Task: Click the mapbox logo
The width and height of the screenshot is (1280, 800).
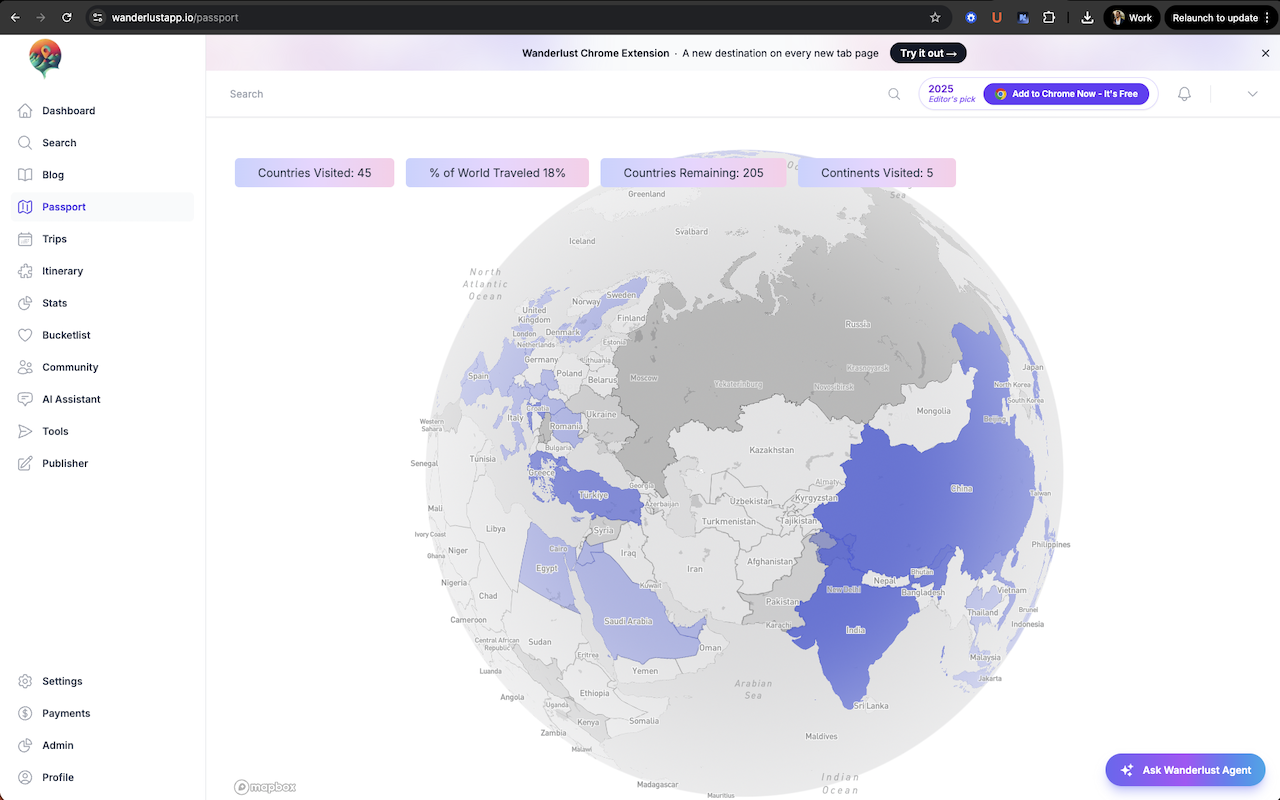Action: click(265, 787)
